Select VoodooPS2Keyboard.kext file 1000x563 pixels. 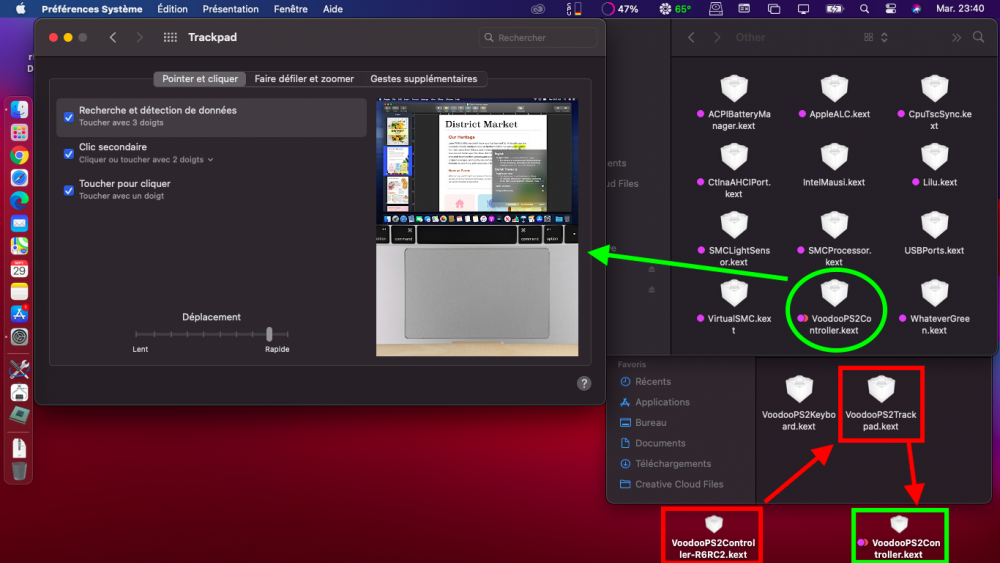tap(798, 404)
